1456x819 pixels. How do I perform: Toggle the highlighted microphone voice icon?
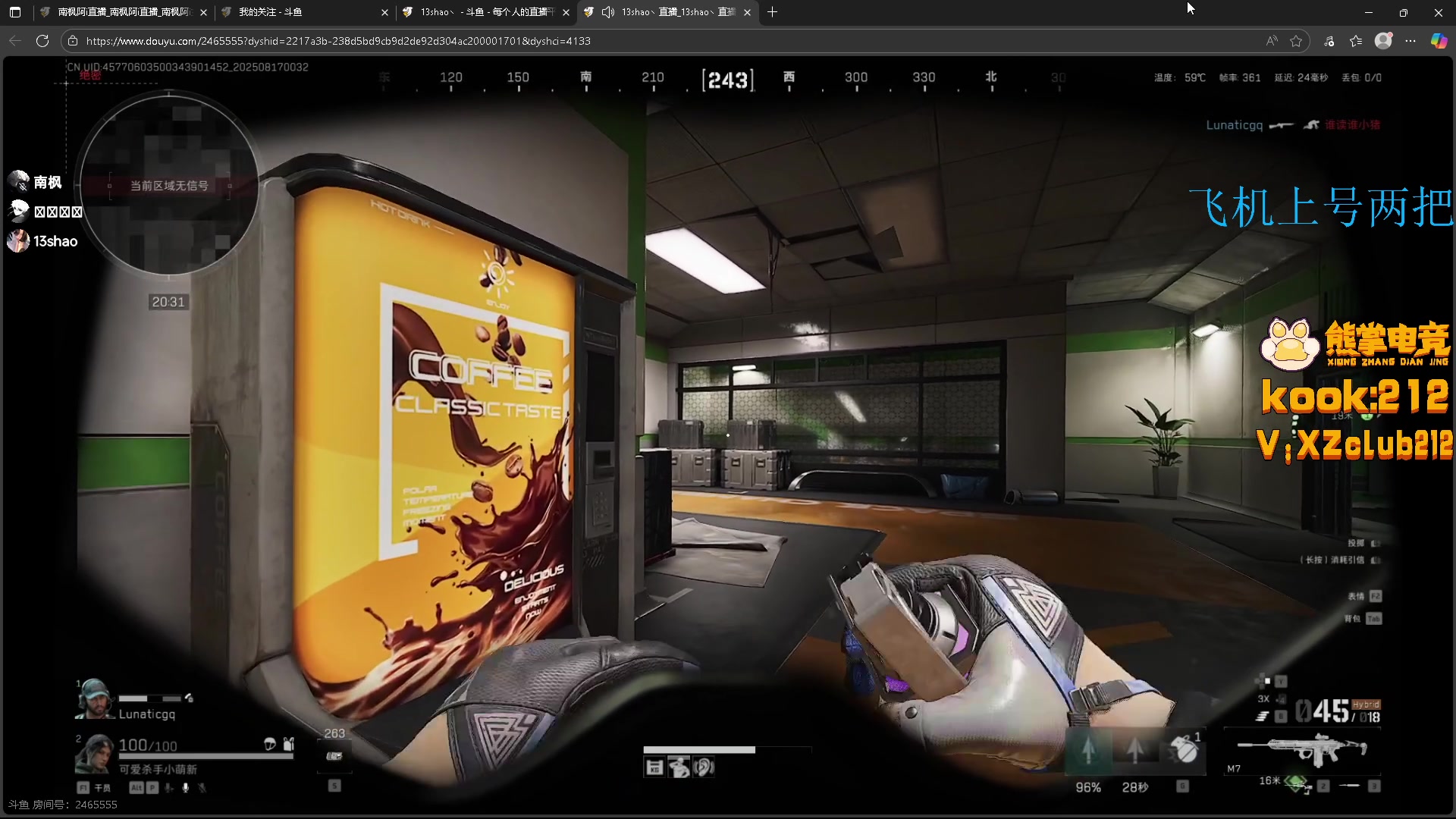186,788
